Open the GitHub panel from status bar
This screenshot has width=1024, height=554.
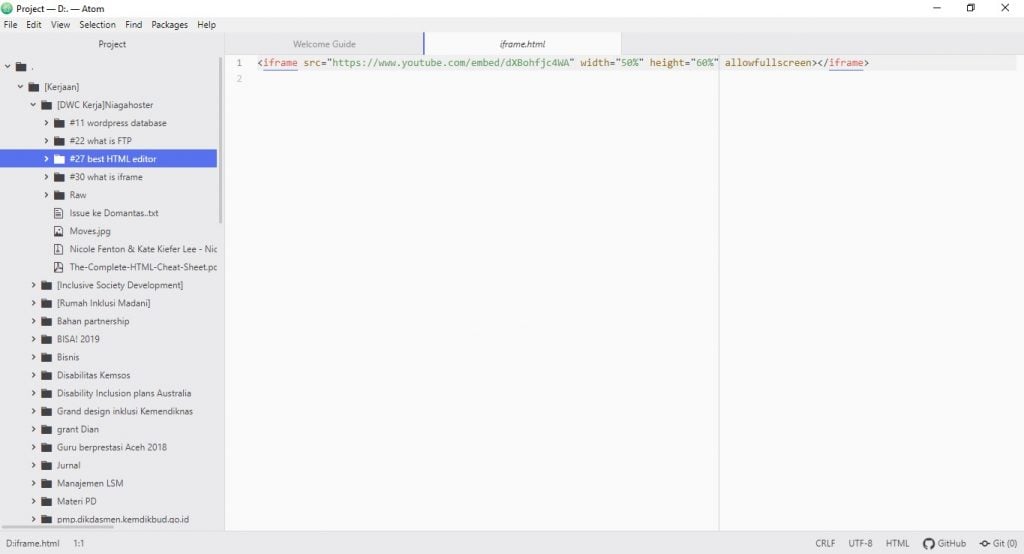click(944, 544)
